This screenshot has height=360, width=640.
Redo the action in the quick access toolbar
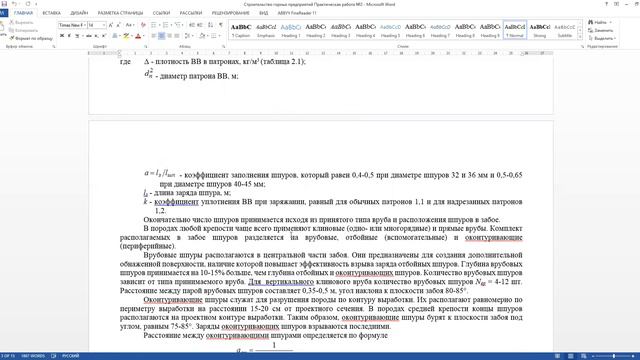pos(27,4)
